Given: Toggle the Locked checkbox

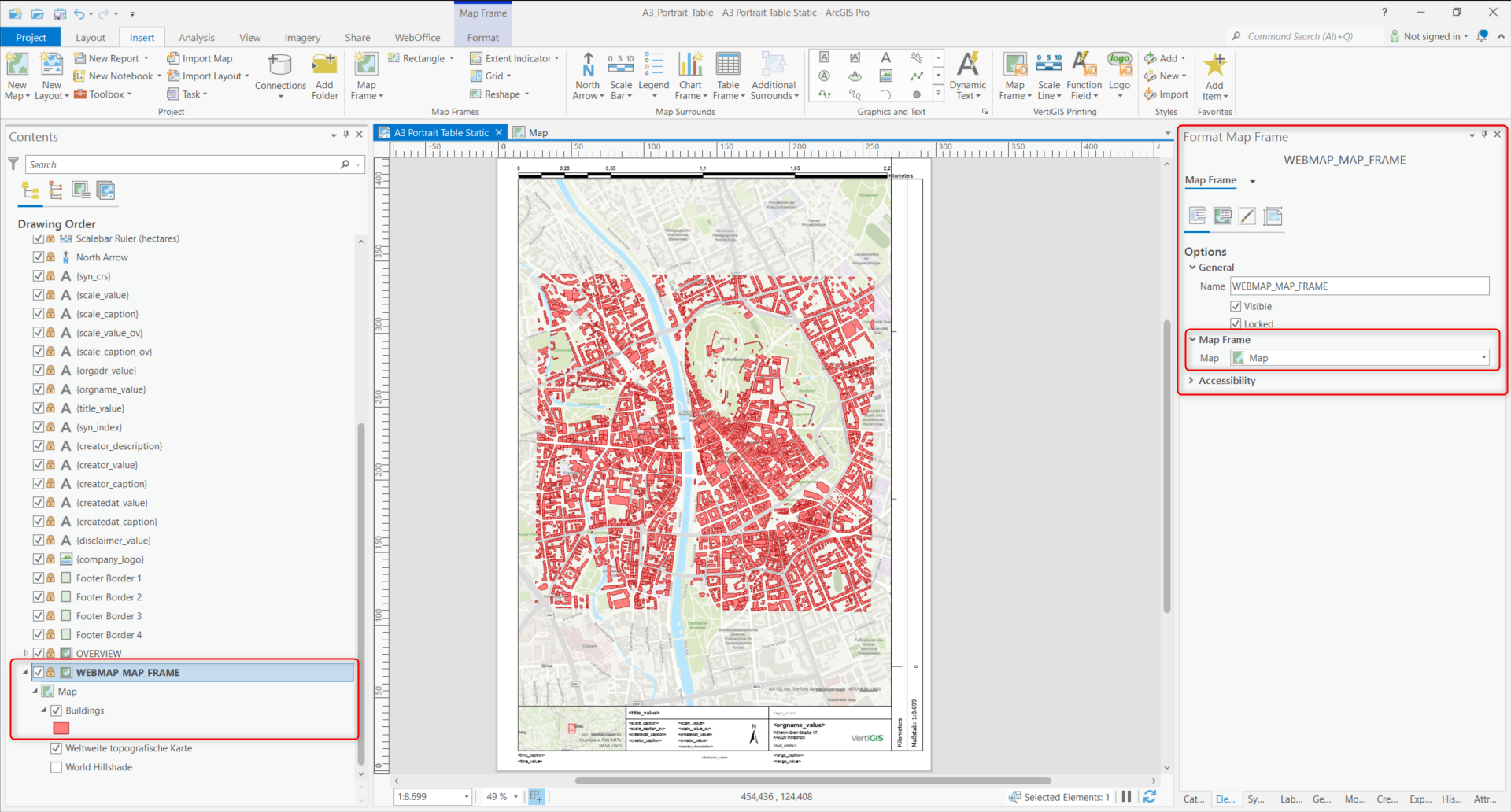Looking at the screenshot, I should coord(1236,324).
